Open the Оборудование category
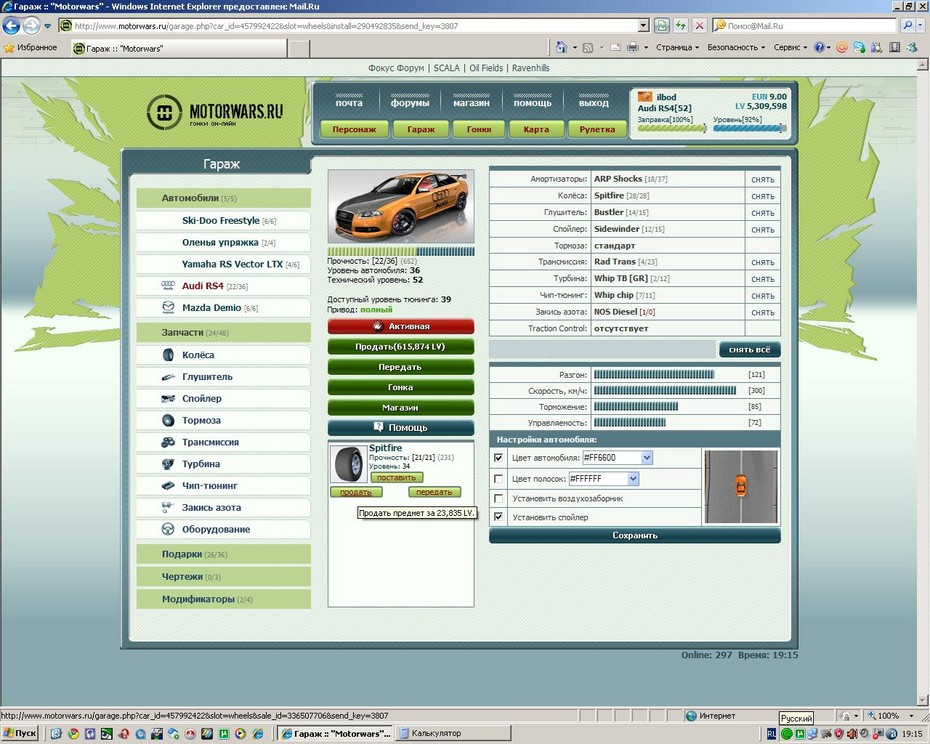This screenshot has width=930, height=744. (x=223, y=529)
